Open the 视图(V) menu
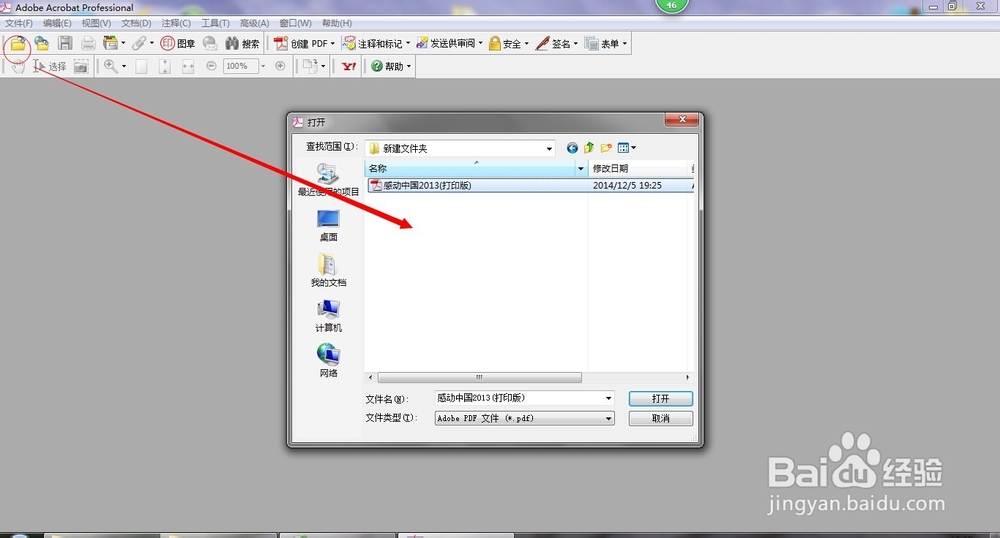This screenshot has width=1000, height=538. click(x=96, y=23)
